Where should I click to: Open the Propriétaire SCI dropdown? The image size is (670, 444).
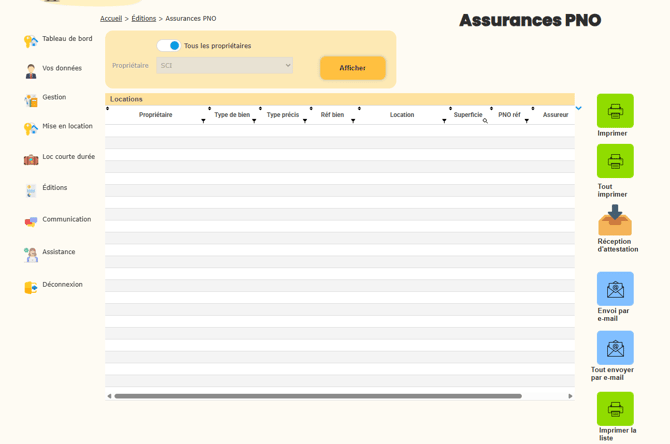(x=225, y=66)
